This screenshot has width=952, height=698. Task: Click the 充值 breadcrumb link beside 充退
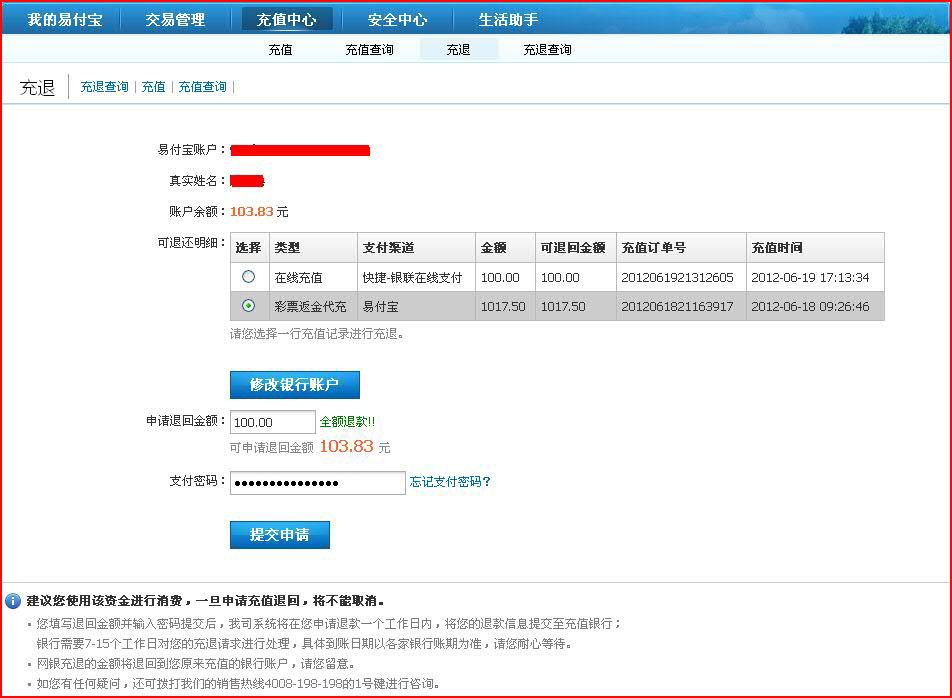point(153,87)
